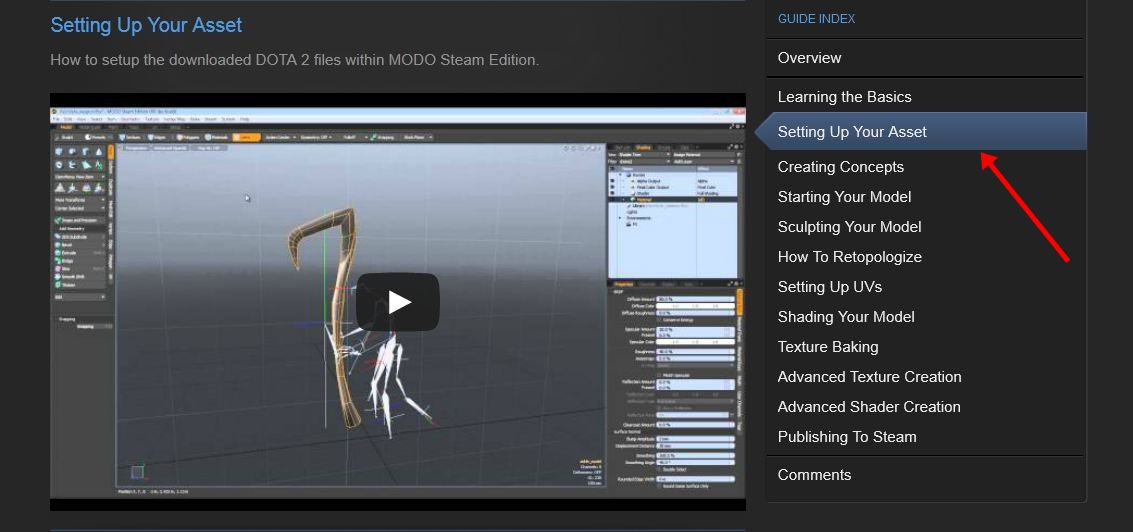Go to Learning the Basics section
This screenshot has width=1133, height=532.
point(845,97)
